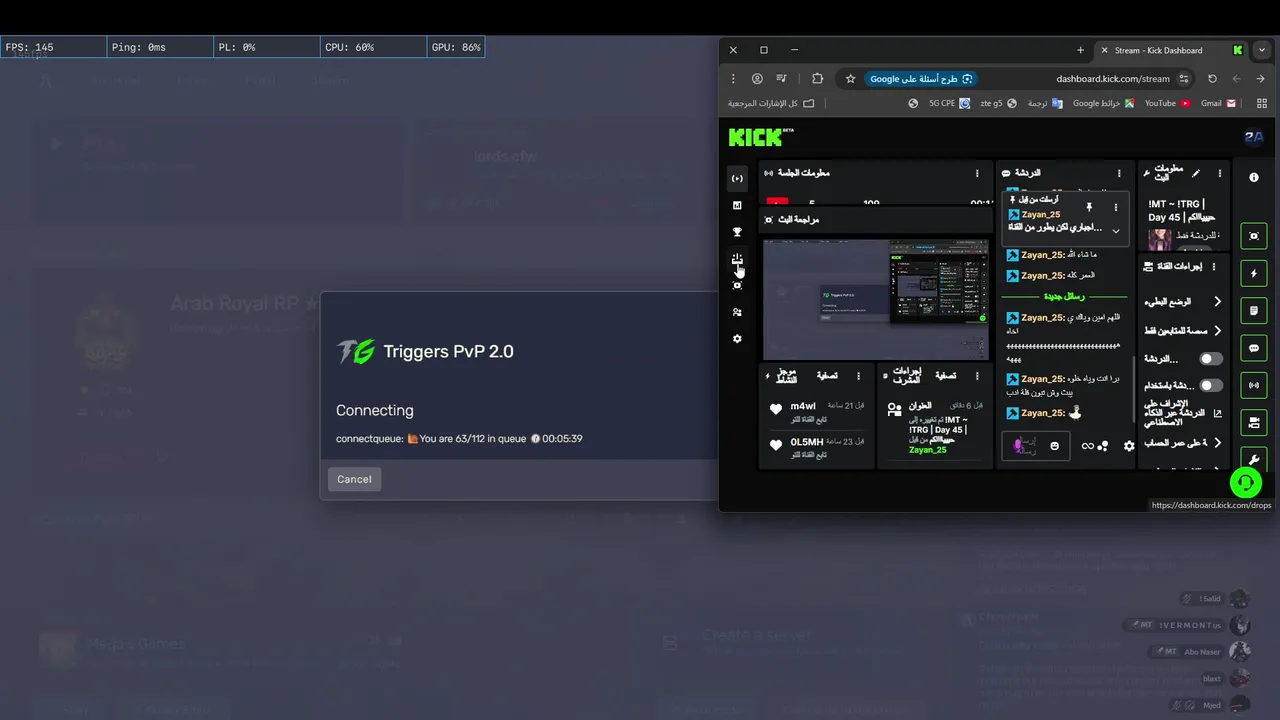Open the clips capture icon in Kick left sidebar
This screenshot has height=720, width=1280.
click(737, 285)
